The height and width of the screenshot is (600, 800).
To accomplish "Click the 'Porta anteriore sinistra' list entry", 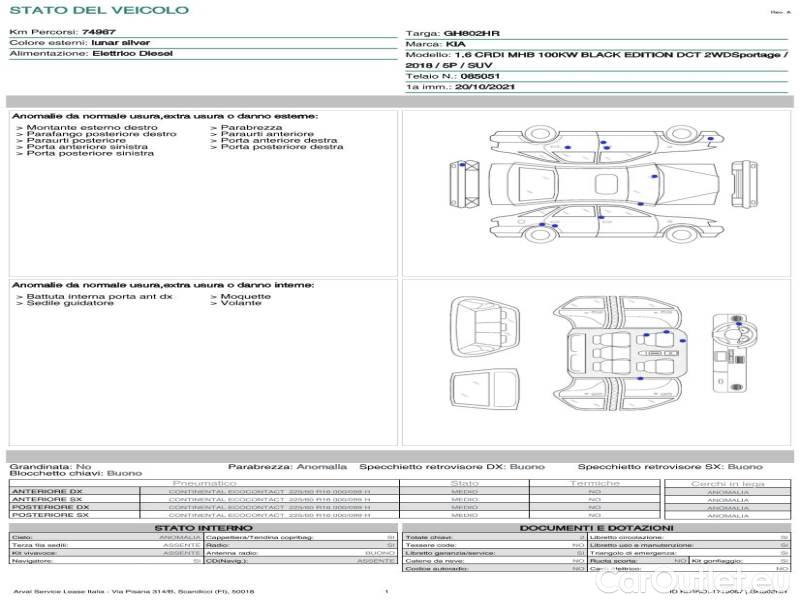I will click(87, 146).
